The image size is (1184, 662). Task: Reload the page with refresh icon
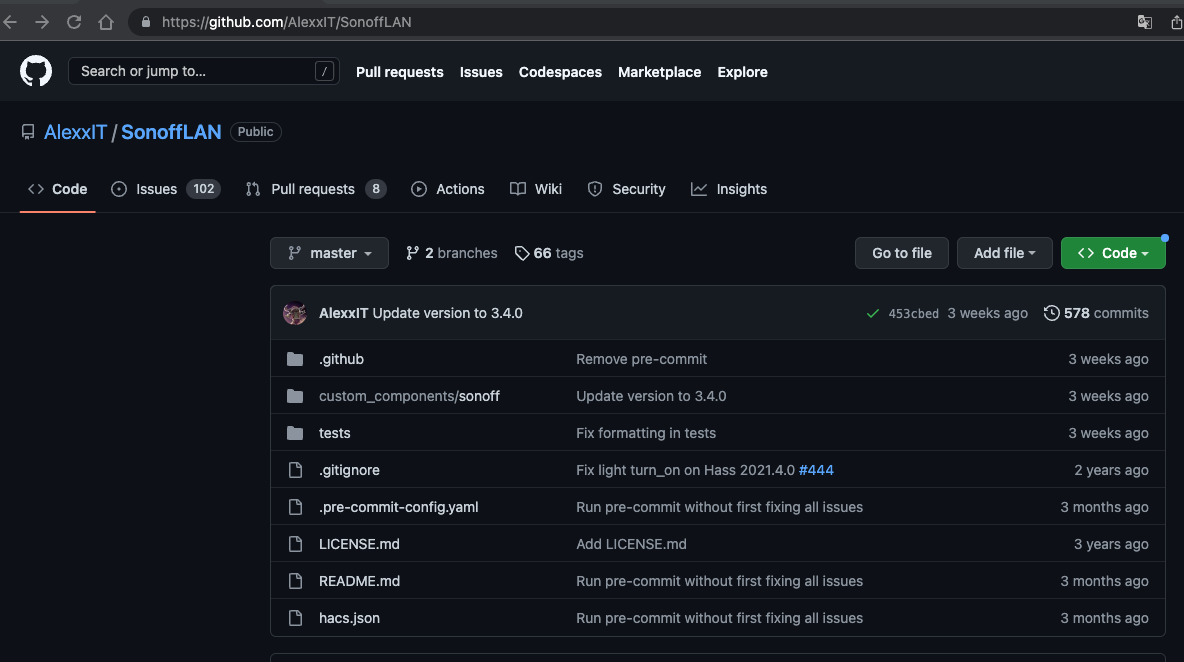[x=74, y=23]
